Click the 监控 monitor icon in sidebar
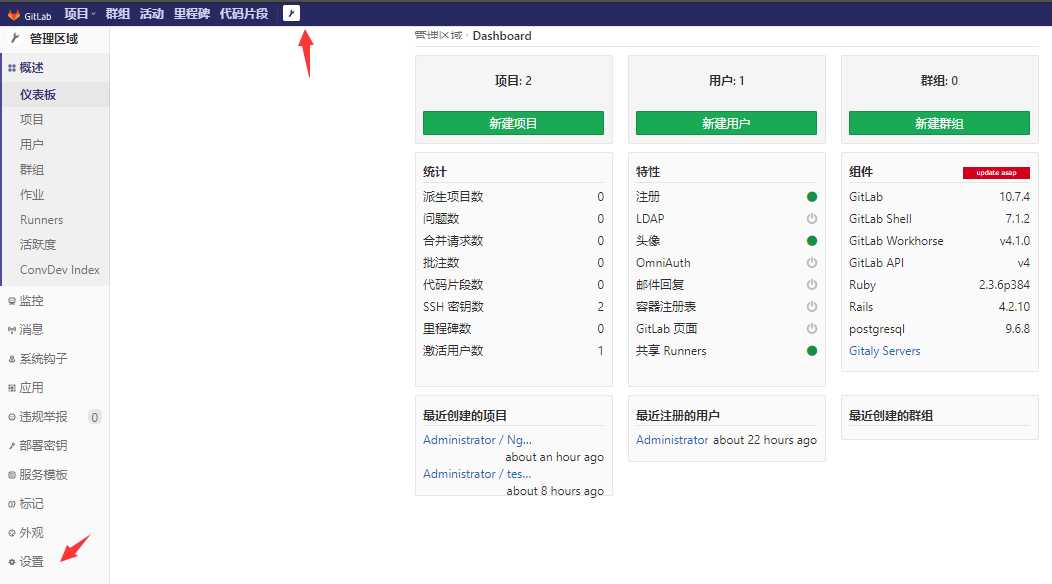 point(11,301)
